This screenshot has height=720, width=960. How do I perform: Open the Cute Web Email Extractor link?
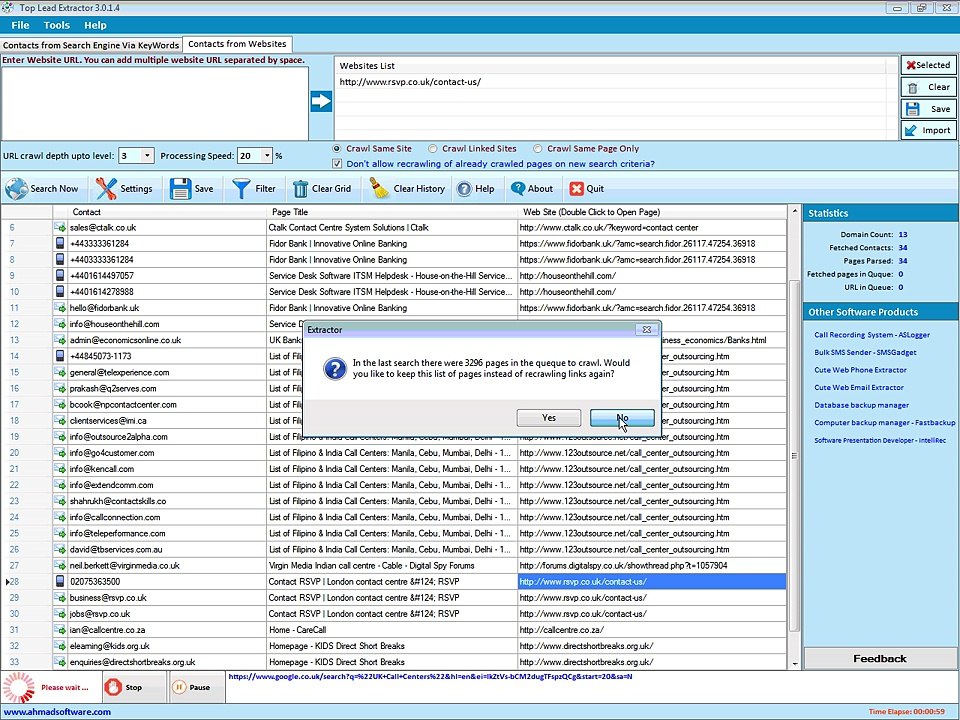(859, 388)
